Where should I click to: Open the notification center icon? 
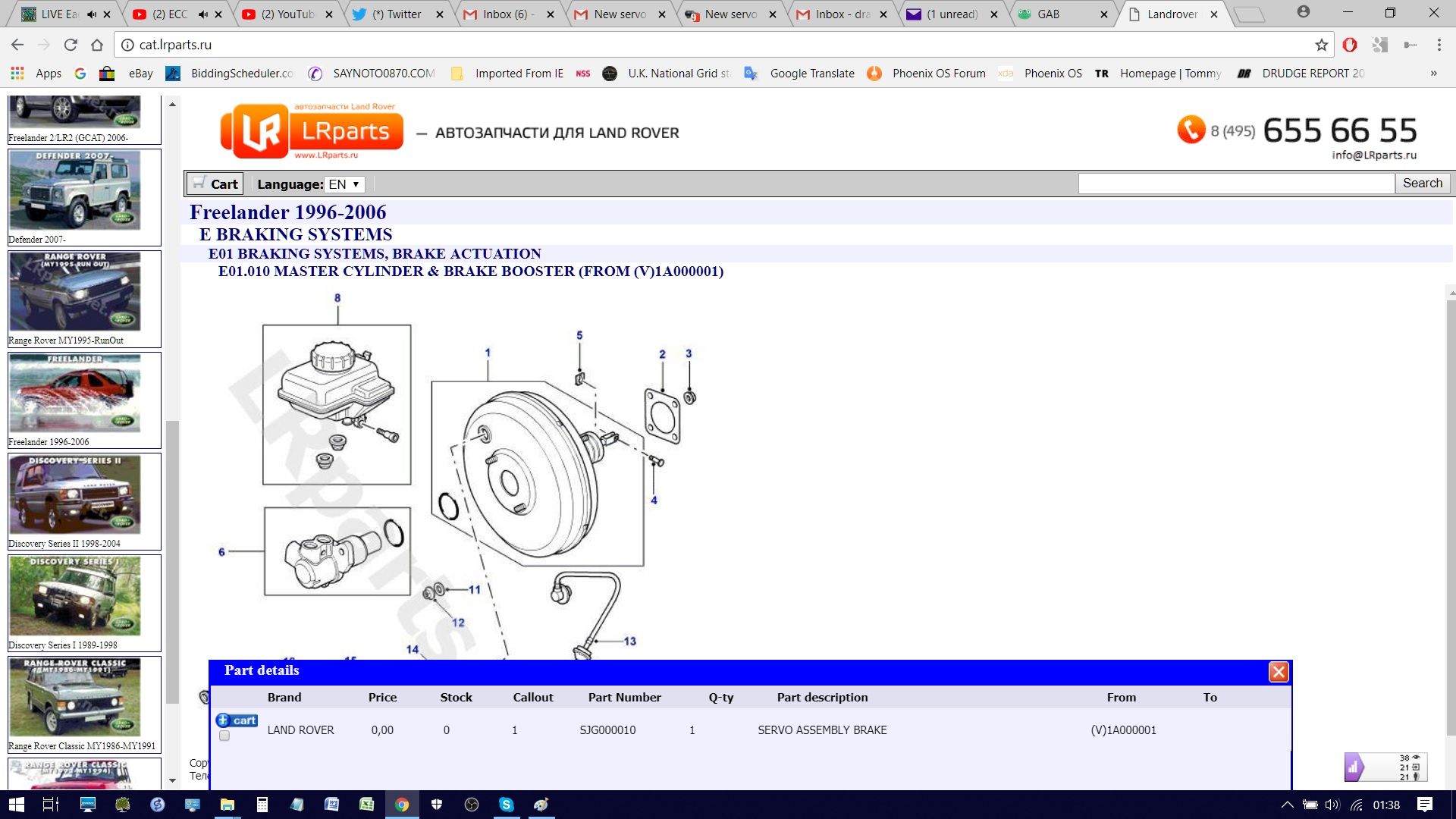pyautogui.click(x=1425, y=805)
